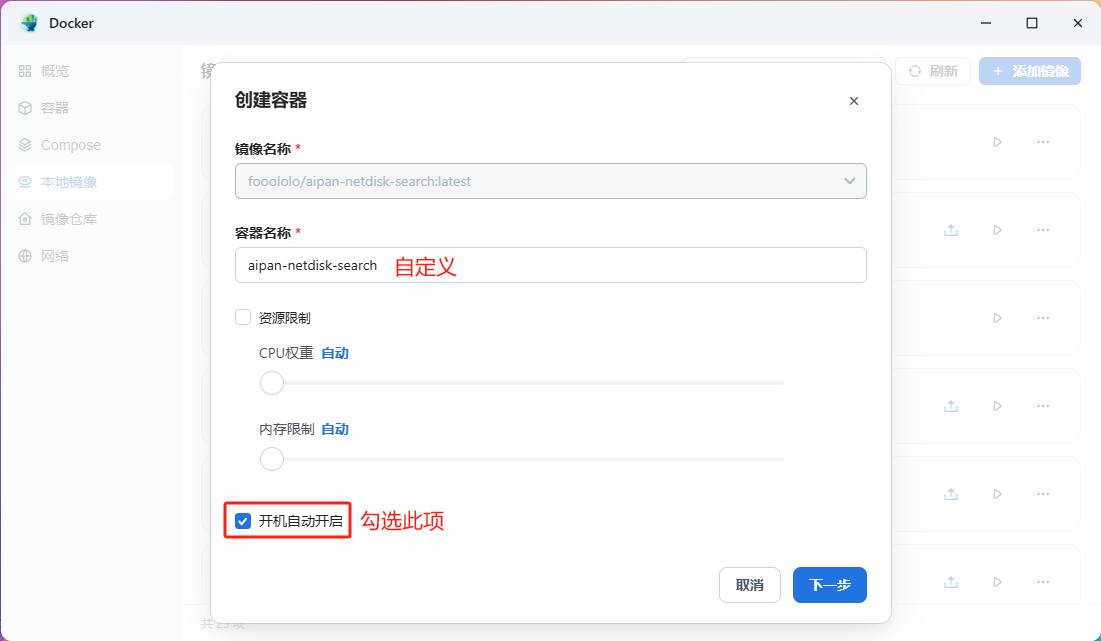Close the Docker window
The width and height of the screenshot is (1101, 641).
pos(1078,23)
